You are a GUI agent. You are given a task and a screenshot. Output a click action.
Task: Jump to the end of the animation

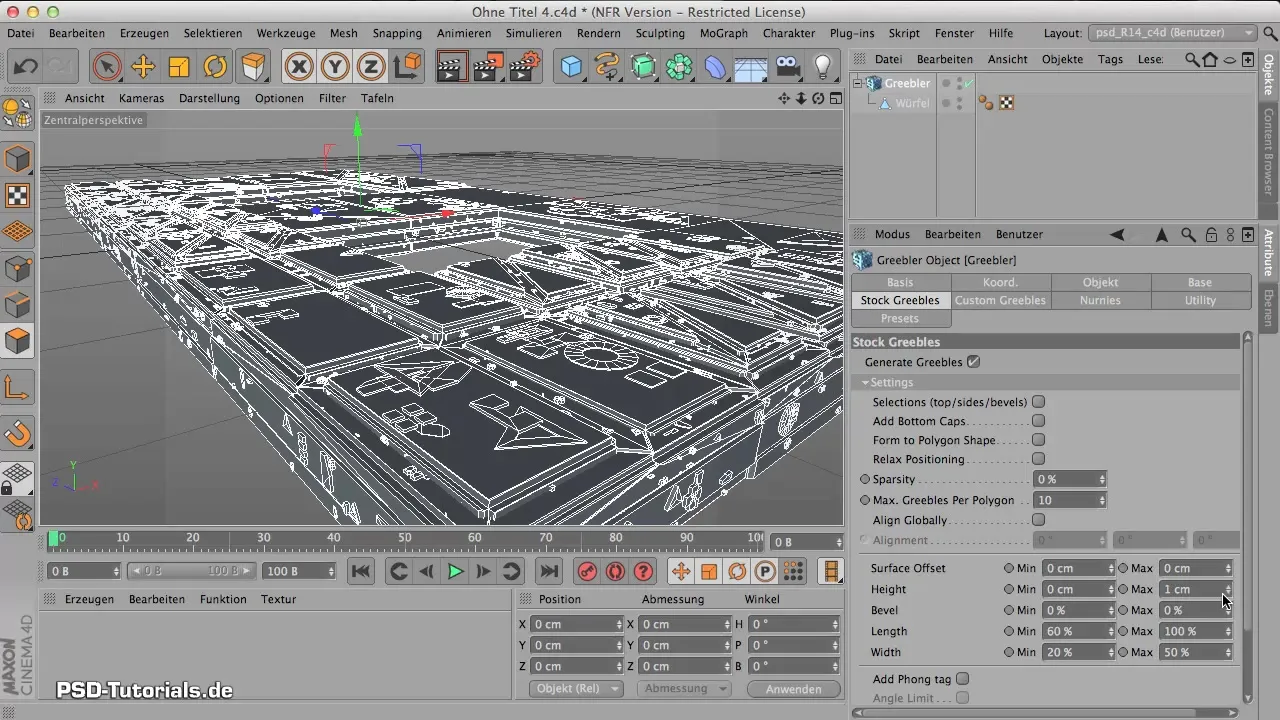click(x=548, y=571)
